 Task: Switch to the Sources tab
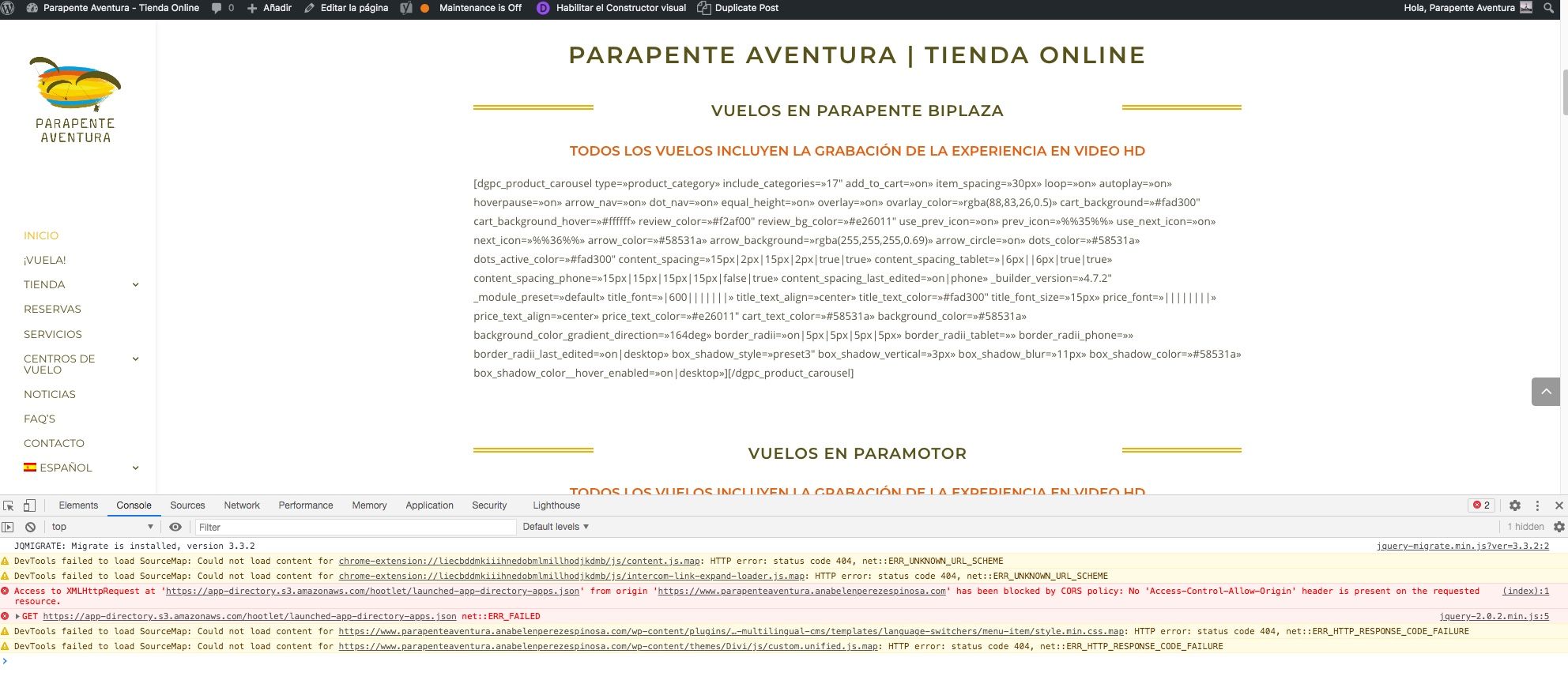coord(187,505)
